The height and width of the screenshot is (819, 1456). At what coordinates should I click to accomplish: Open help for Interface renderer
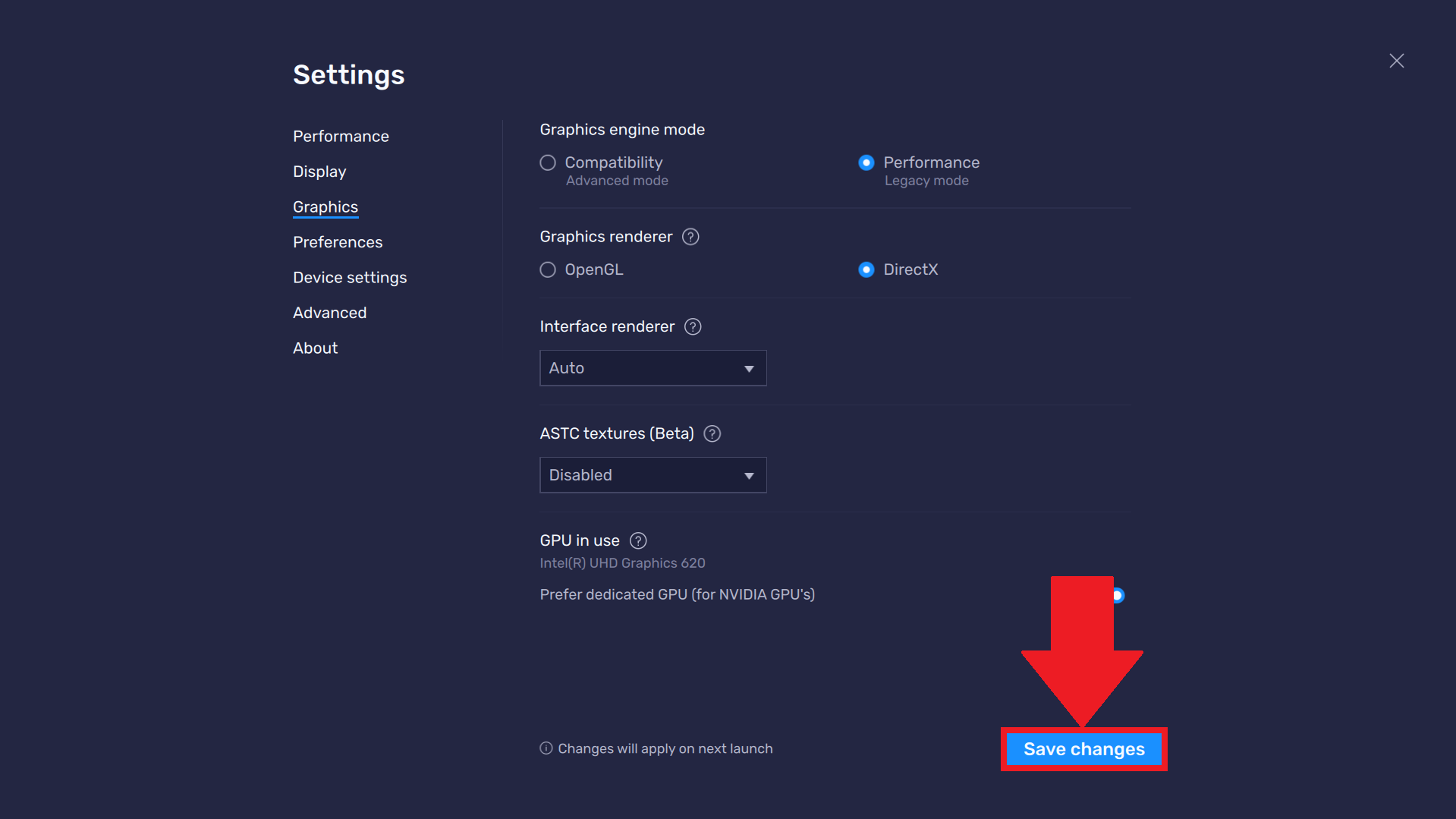coord(693,326)
